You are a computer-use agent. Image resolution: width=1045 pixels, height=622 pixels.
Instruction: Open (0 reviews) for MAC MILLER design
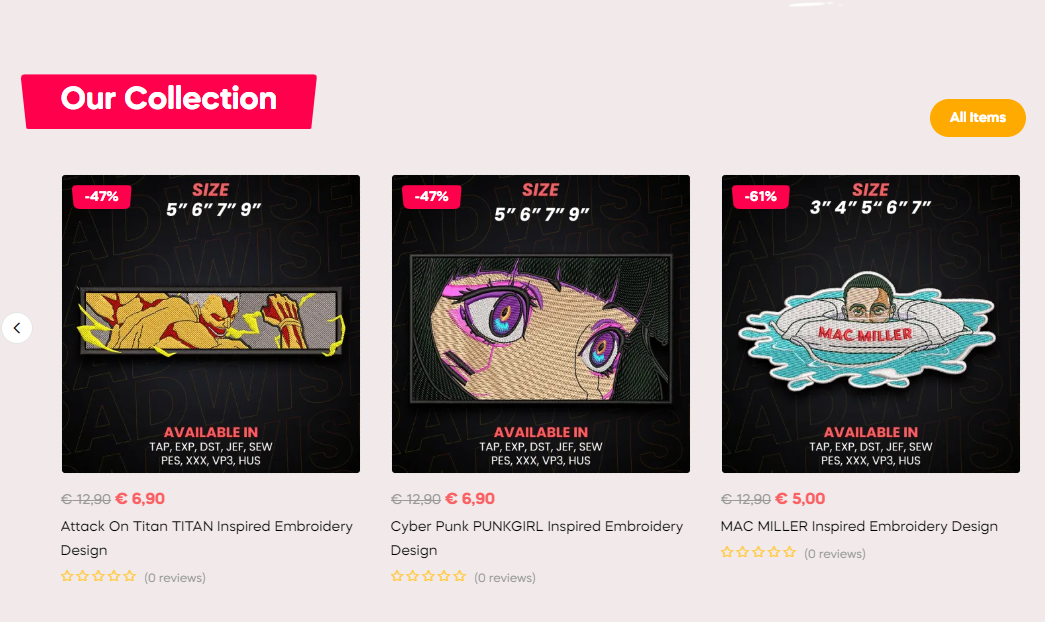[x=834, y=553]
